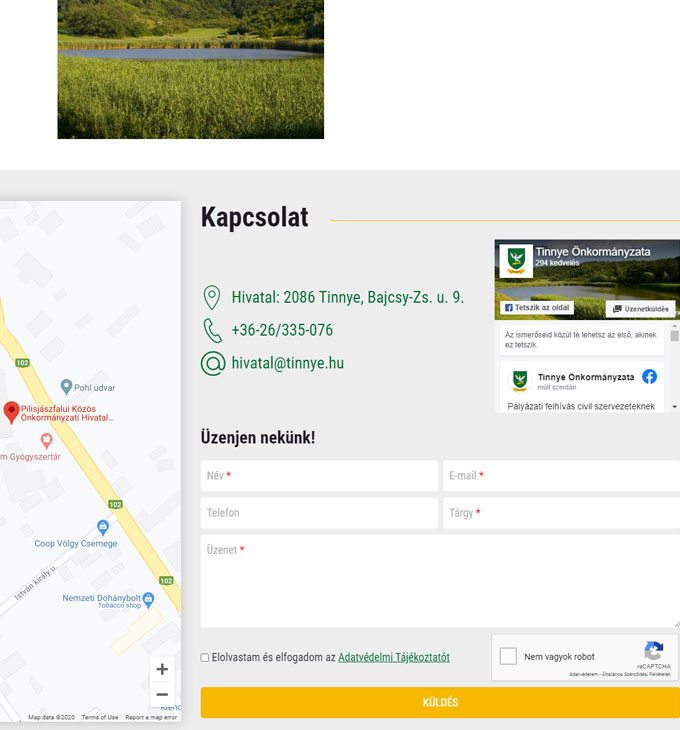Click the Kapcsolat heading
The height and width of the screenshot is (730, 680).
(x=254, y=217)
